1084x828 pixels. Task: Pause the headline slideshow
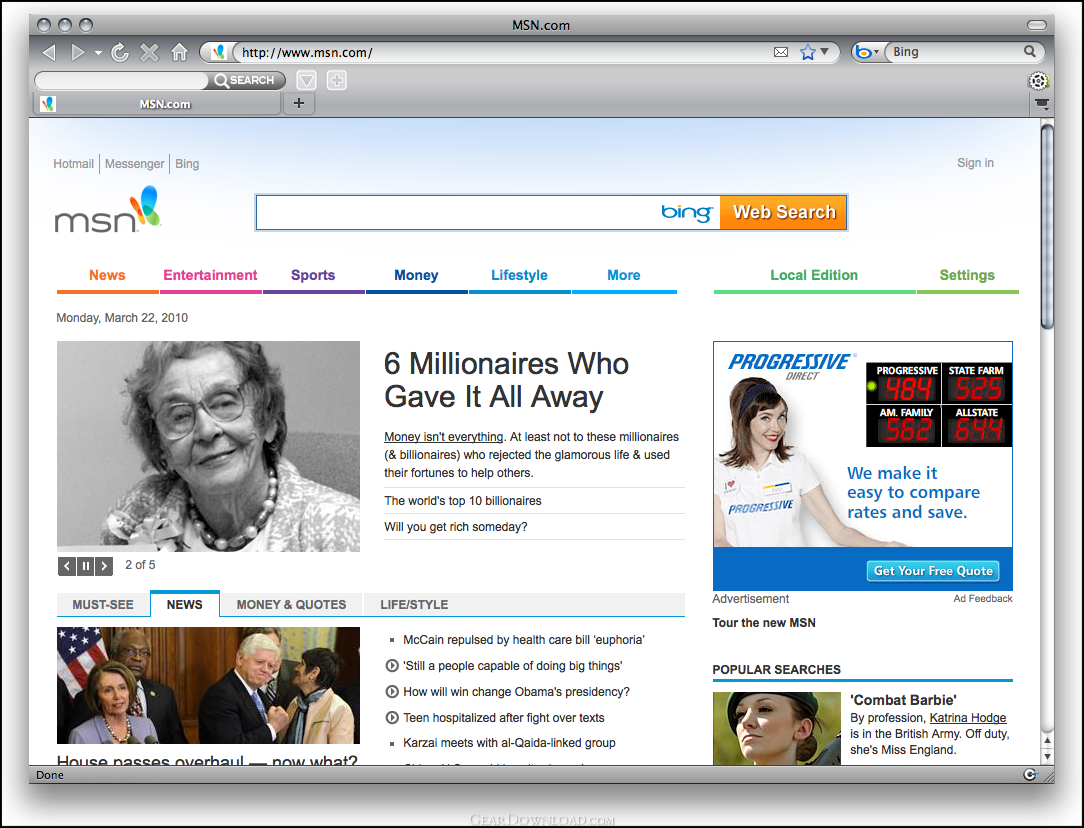[86, 567]
